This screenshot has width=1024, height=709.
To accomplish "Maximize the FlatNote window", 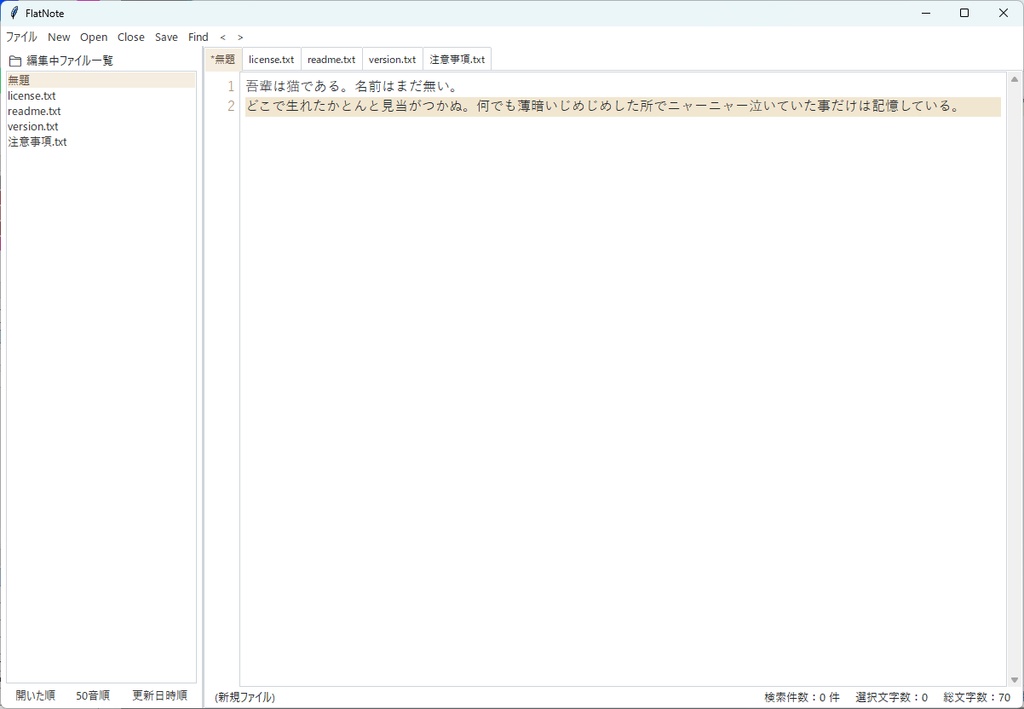I will click(965, 13).
